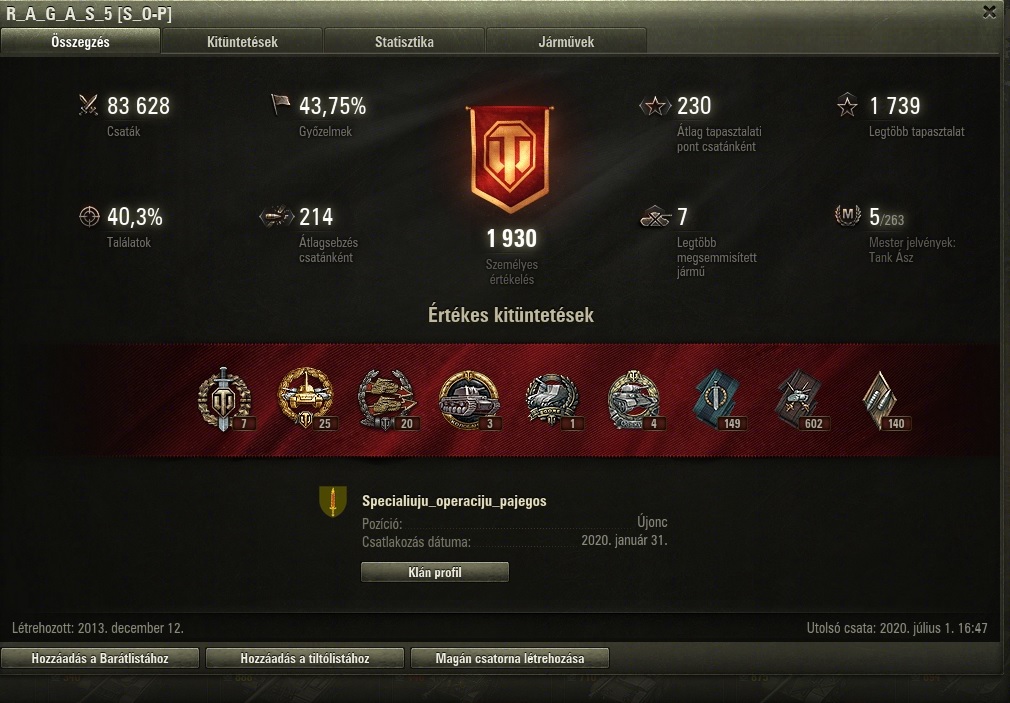Click the sword medal with count 7
Viewport: 1010px width, 703px height.
tap(225, 400)
